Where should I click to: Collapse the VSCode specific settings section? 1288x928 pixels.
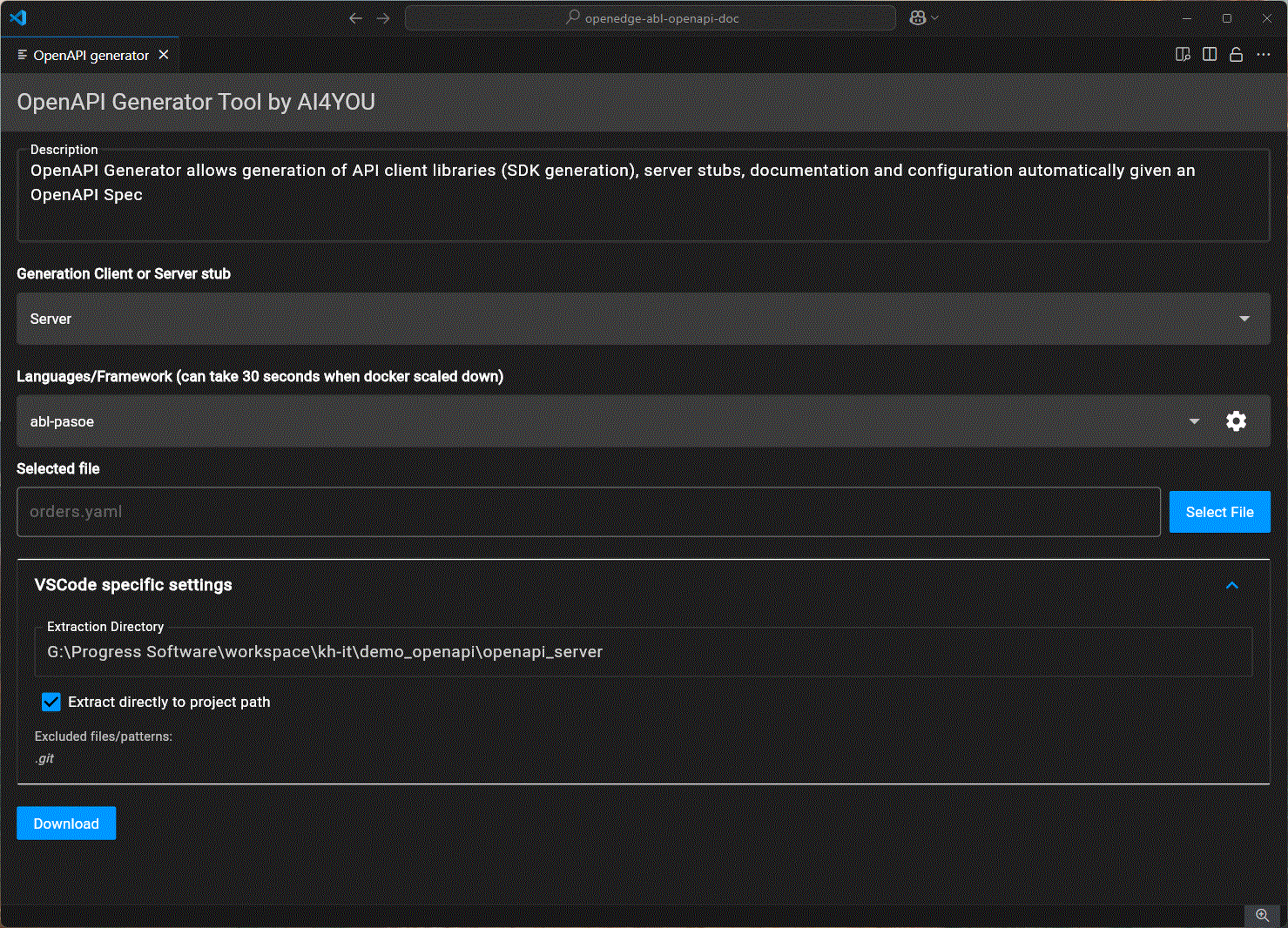pos(1232,585)
